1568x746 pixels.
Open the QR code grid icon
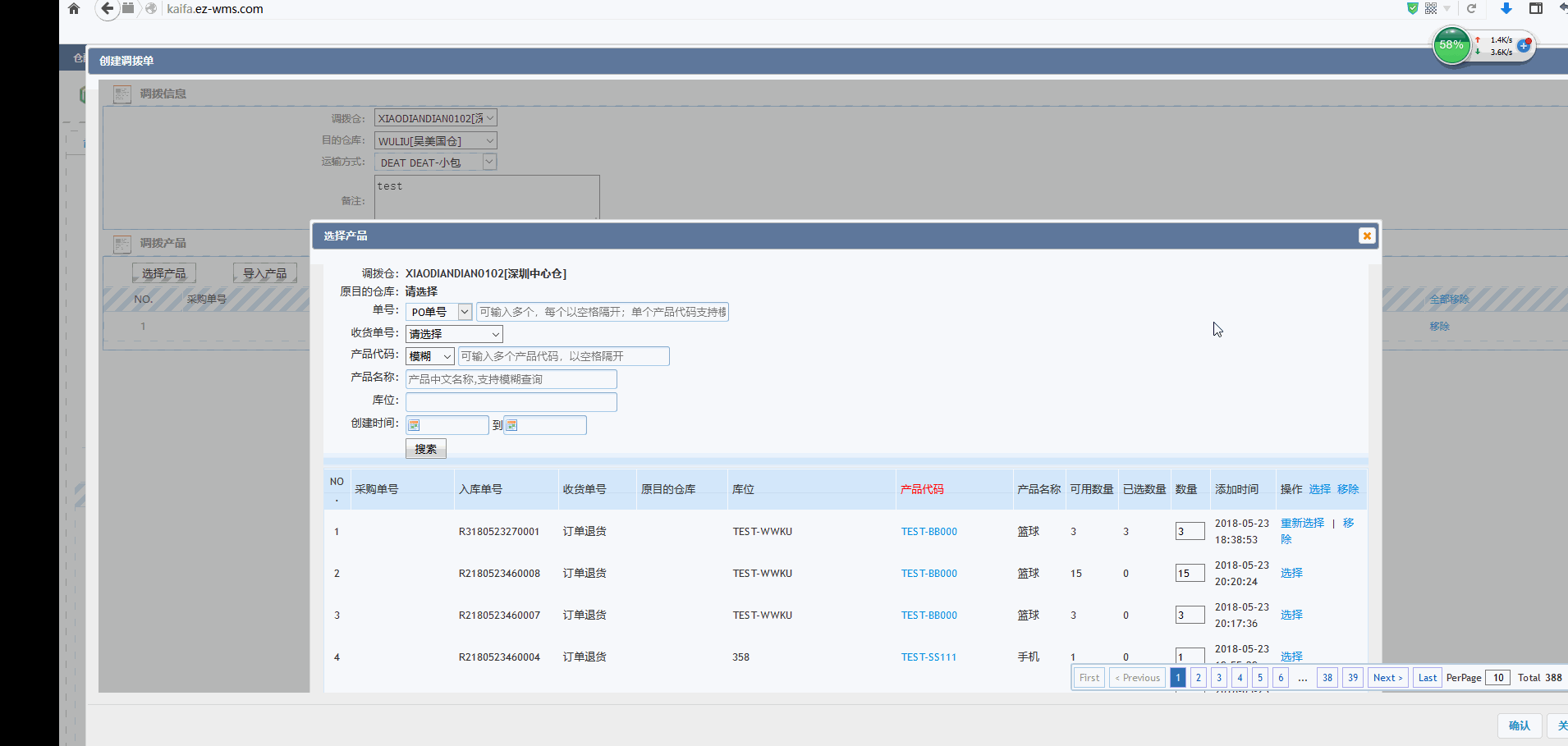[1431, 8]
